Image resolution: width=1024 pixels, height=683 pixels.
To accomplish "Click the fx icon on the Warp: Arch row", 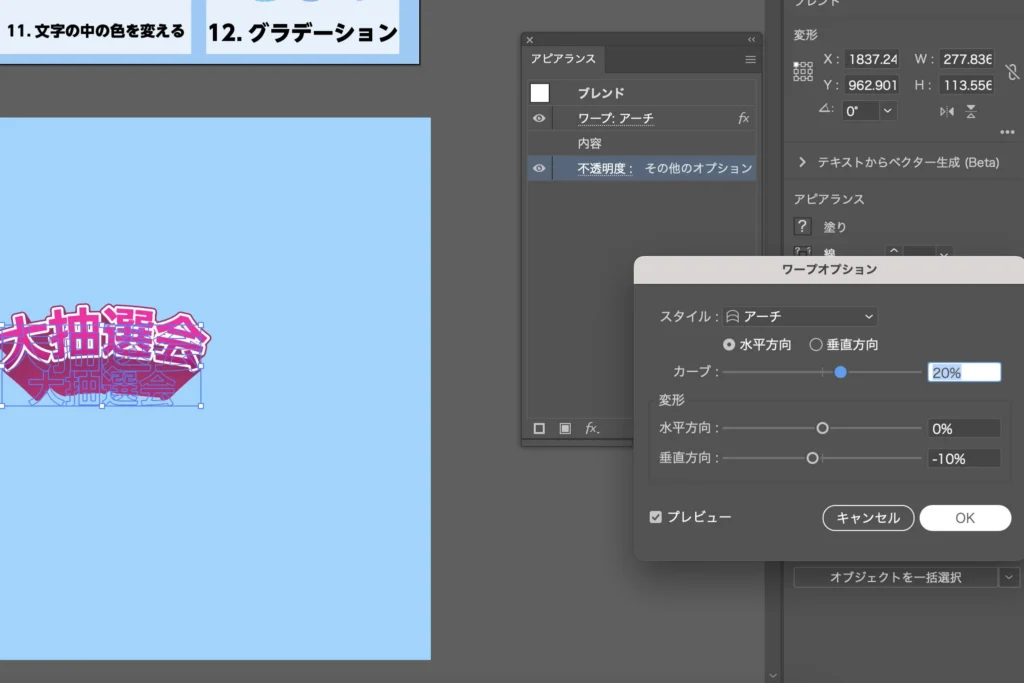I will [743, 118].
